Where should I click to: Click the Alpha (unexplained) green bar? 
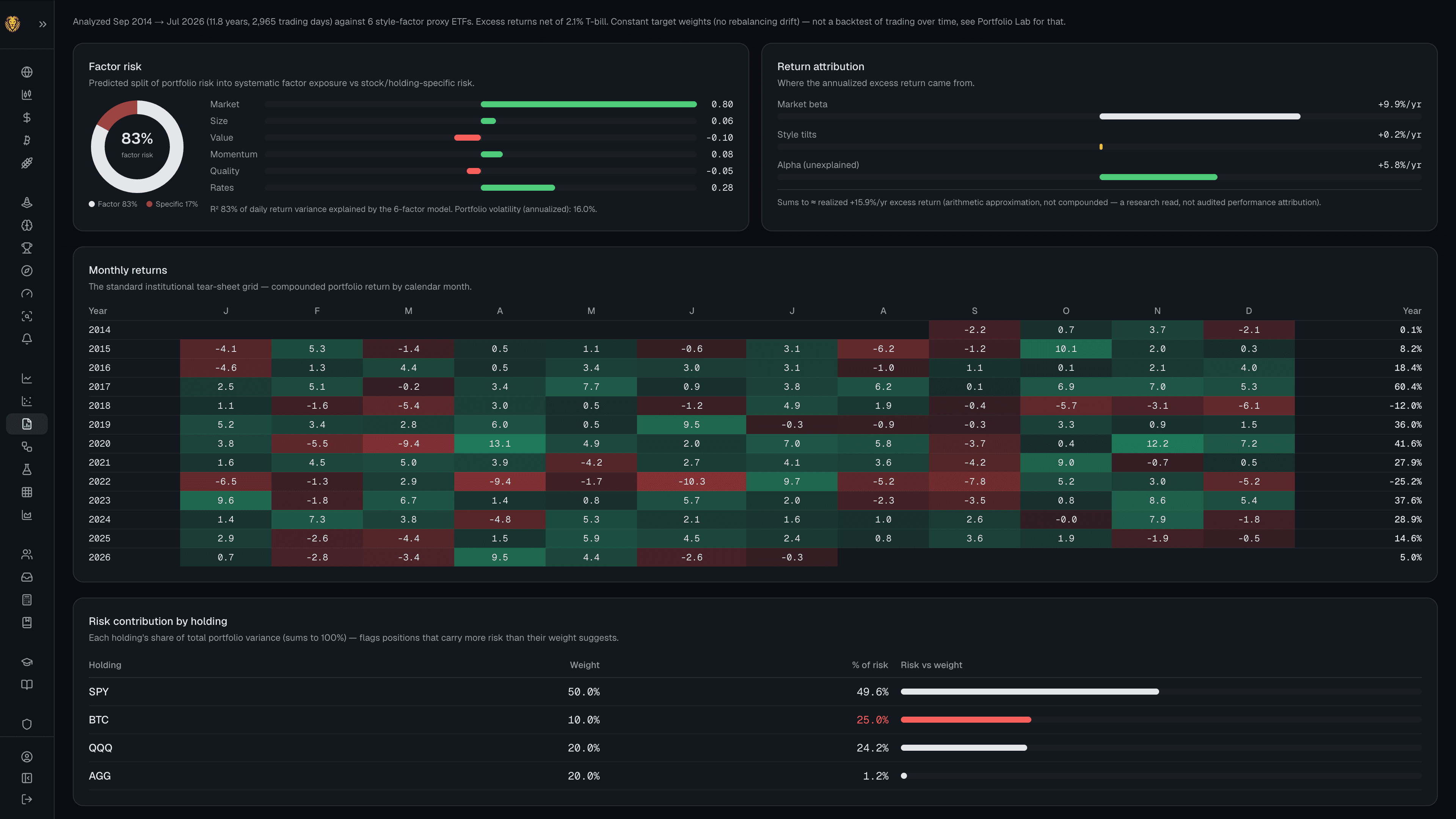1158,177
